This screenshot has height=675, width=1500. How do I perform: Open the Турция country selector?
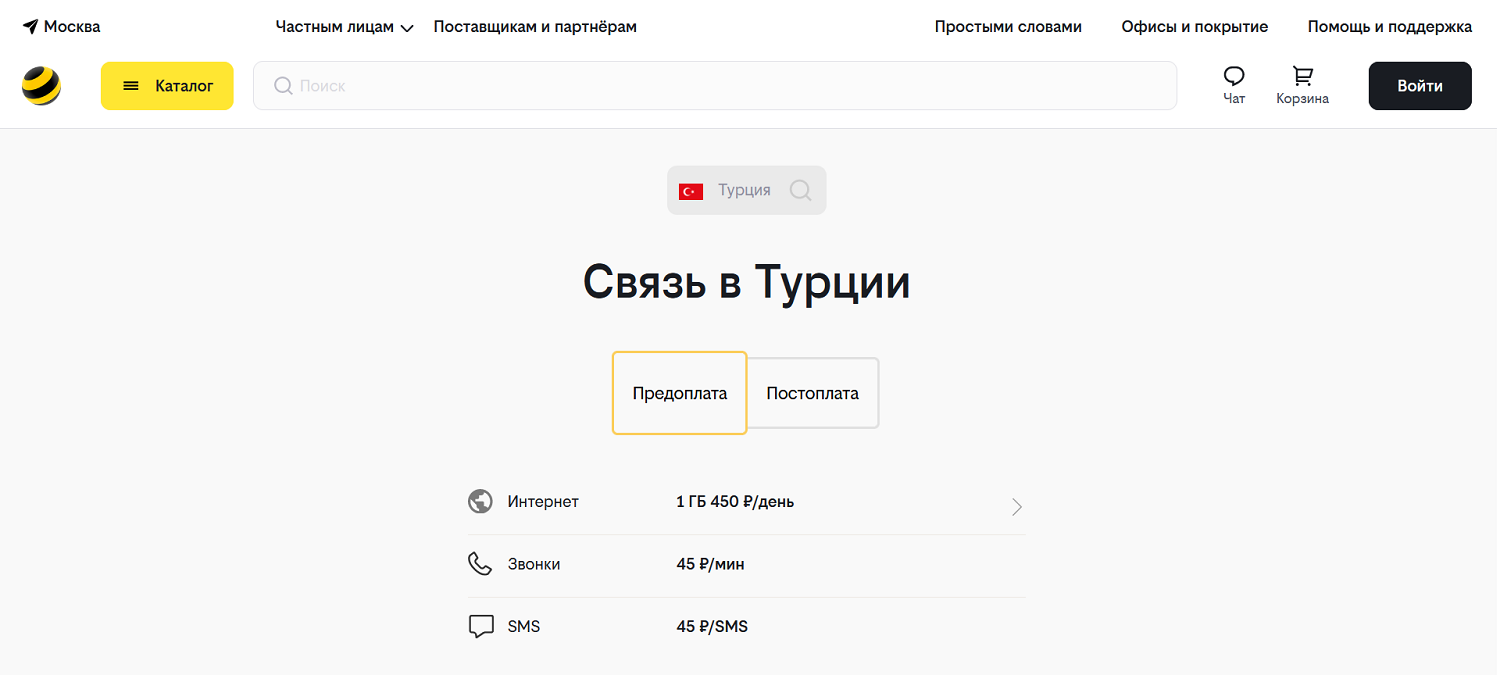747,190
